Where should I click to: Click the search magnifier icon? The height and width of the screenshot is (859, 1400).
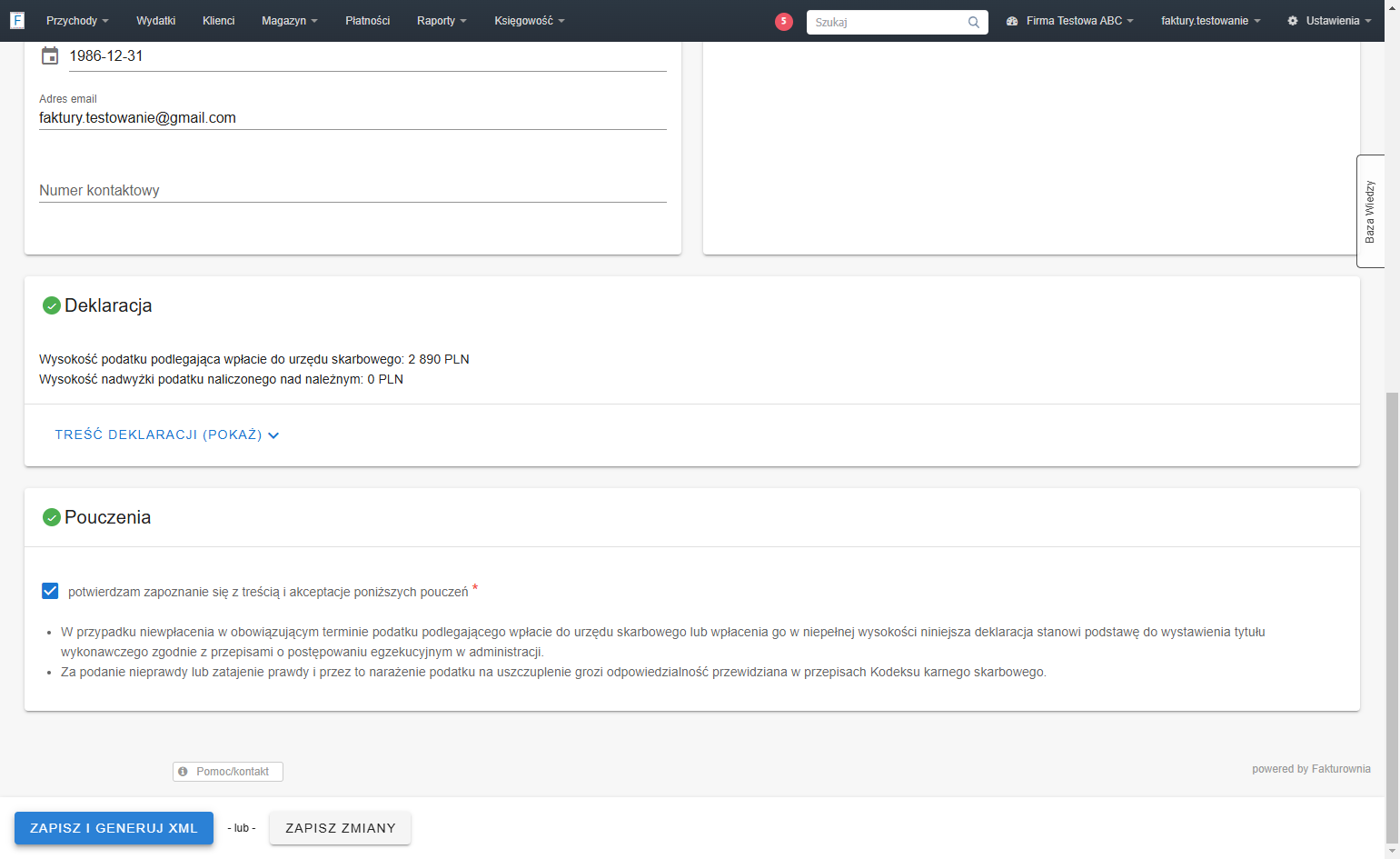974,22
